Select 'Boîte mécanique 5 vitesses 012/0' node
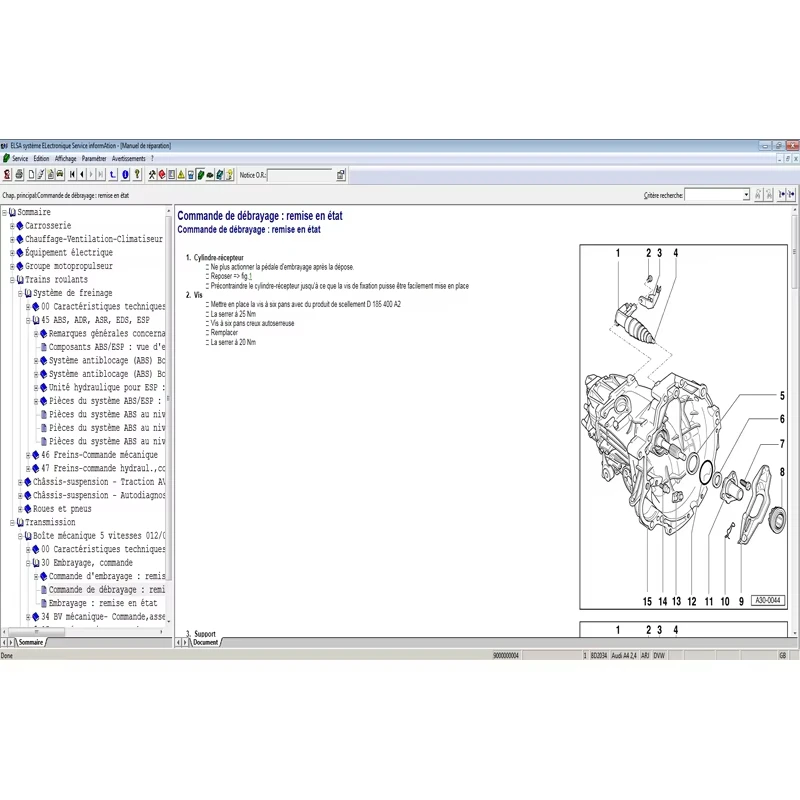The height and width of the screenshot is (800, 800). 99,536
